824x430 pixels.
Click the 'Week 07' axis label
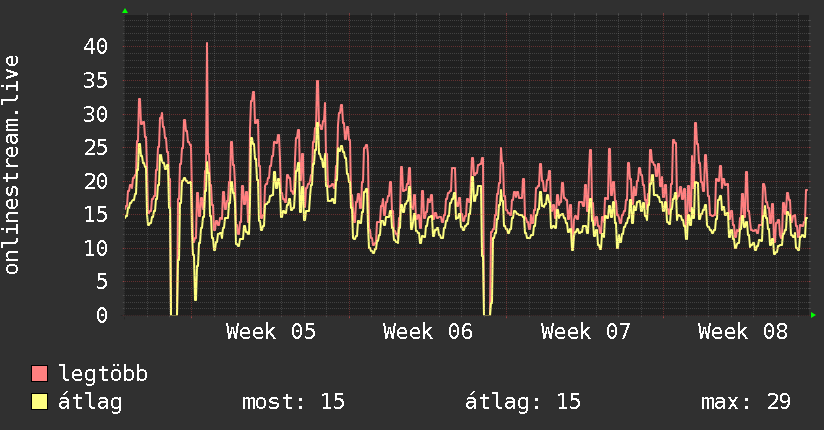click(585, 332)
